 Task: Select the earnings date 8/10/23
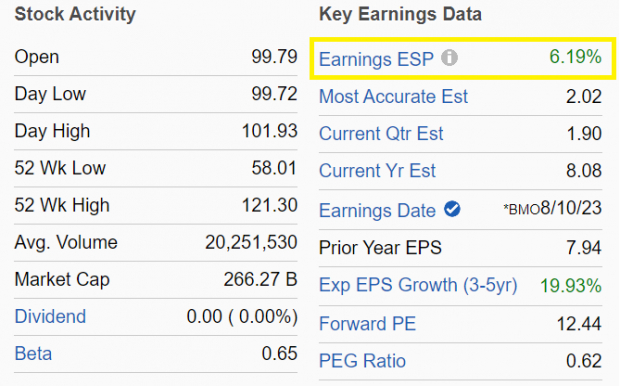pyautogui.click(x=571, y=208)
